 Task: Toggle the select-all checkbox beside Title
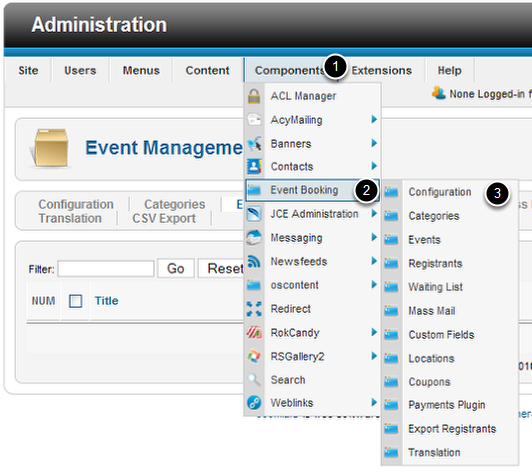[x=75, y=301]
